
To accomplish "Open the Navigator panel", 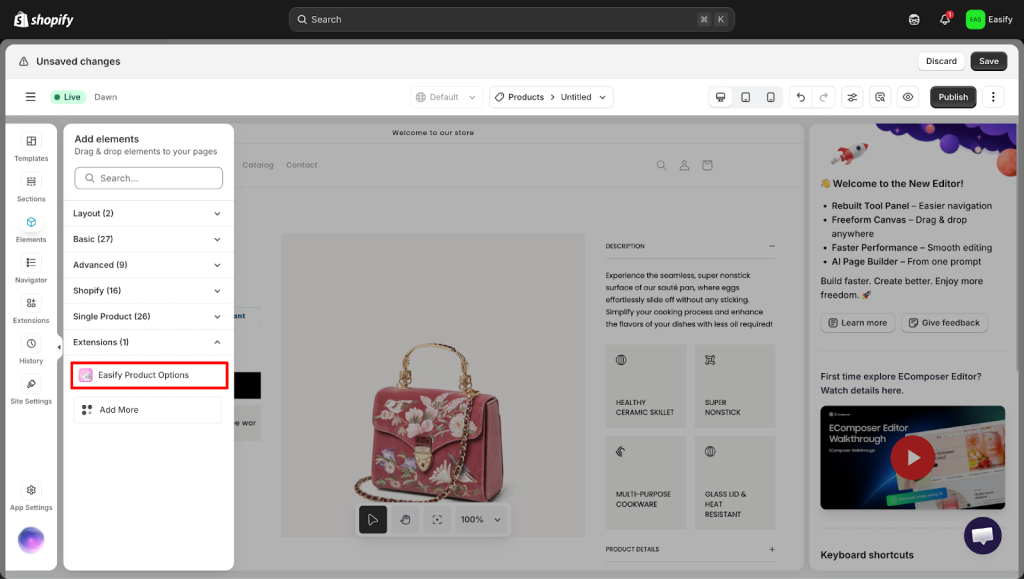I will tap(31, 268).
